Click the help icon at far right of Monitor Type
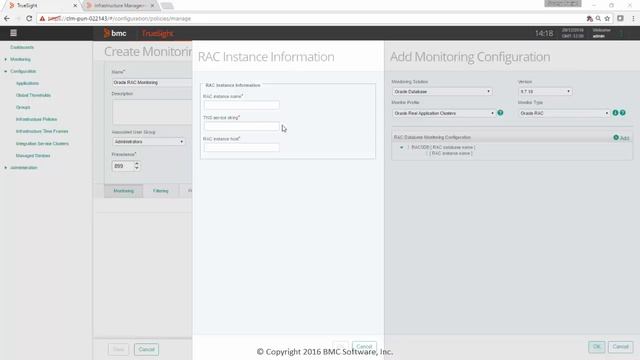This screenshot has width=640, height=360. 622,113
